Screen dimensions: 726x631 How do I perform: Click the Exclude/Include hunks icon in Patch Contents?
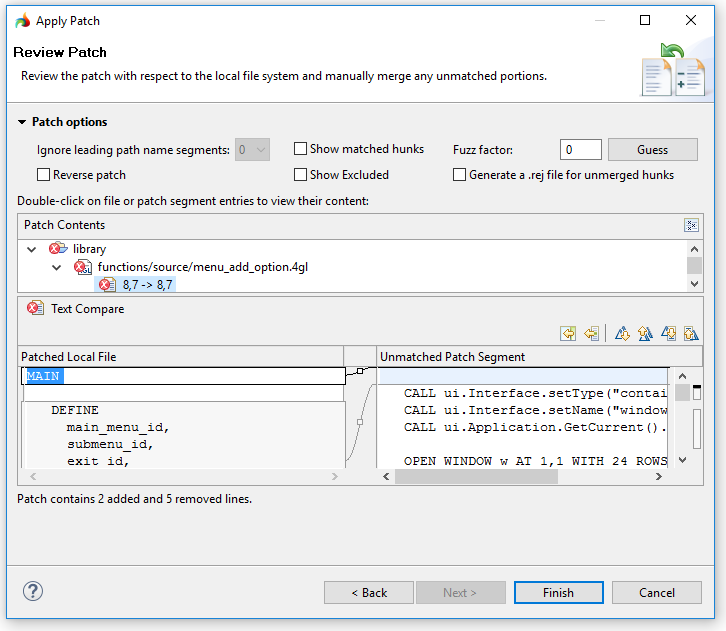pos(691,225)
